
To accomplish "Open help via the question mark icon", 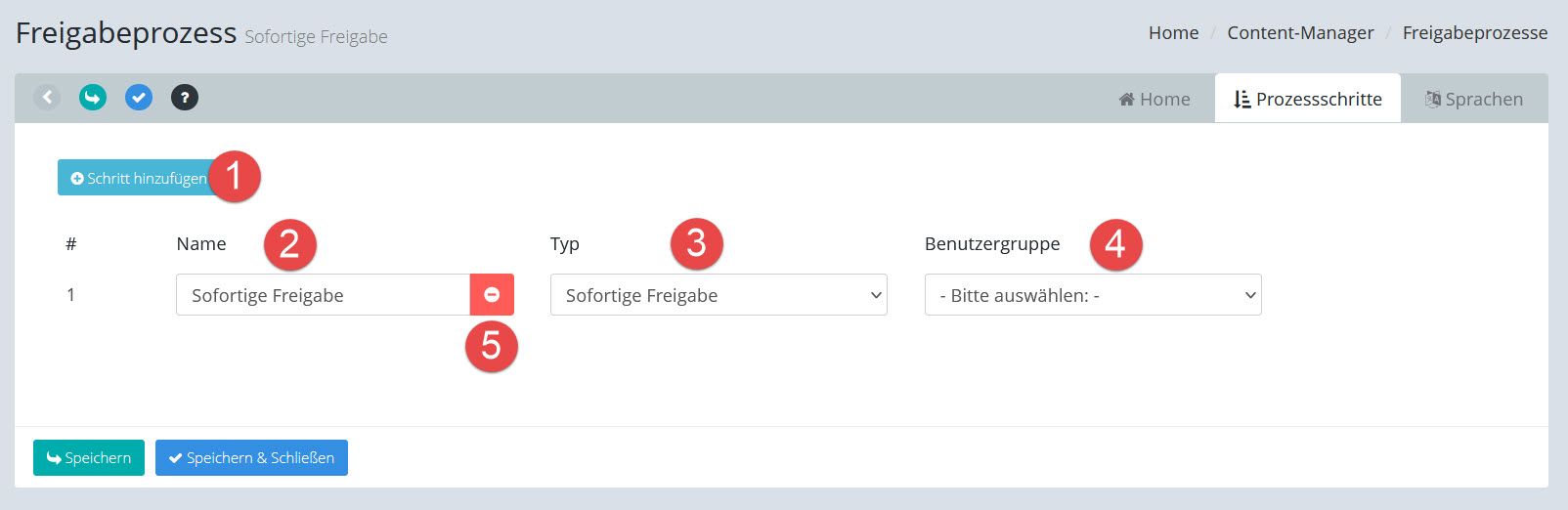I will click(185, 98).
